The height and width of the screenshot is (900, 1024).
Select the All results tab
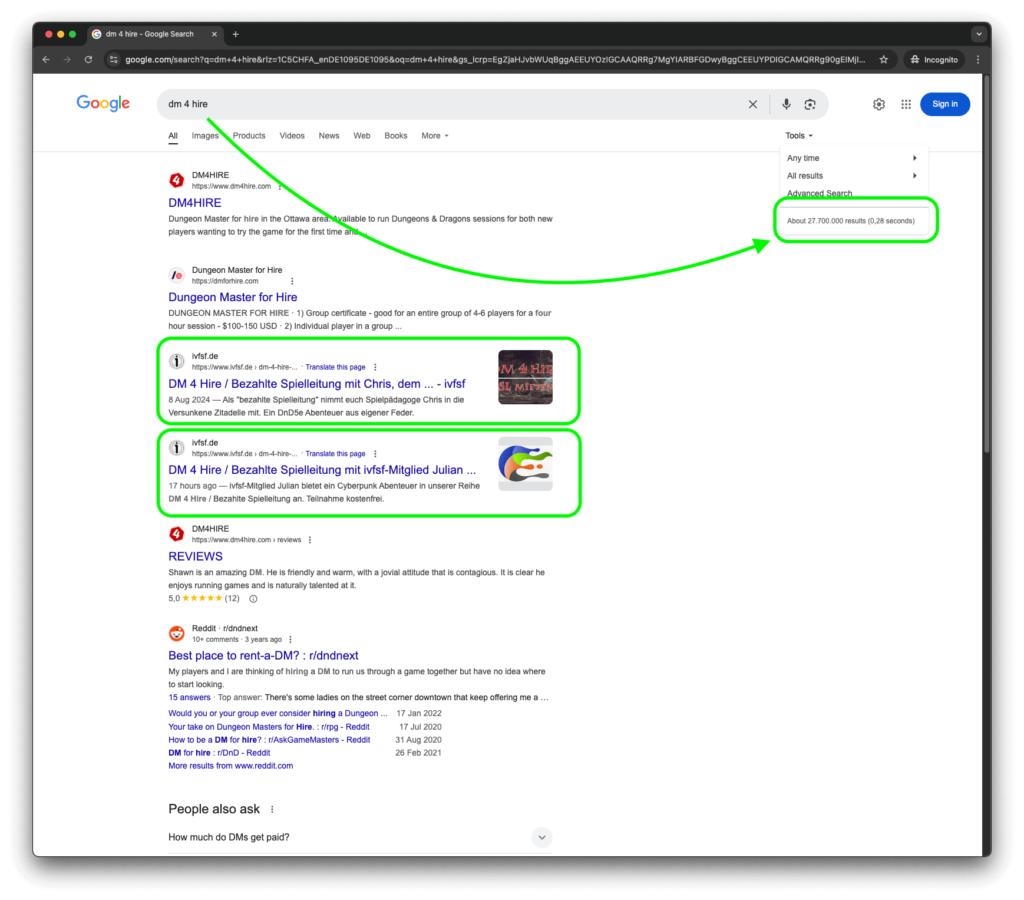pos(173,136)
